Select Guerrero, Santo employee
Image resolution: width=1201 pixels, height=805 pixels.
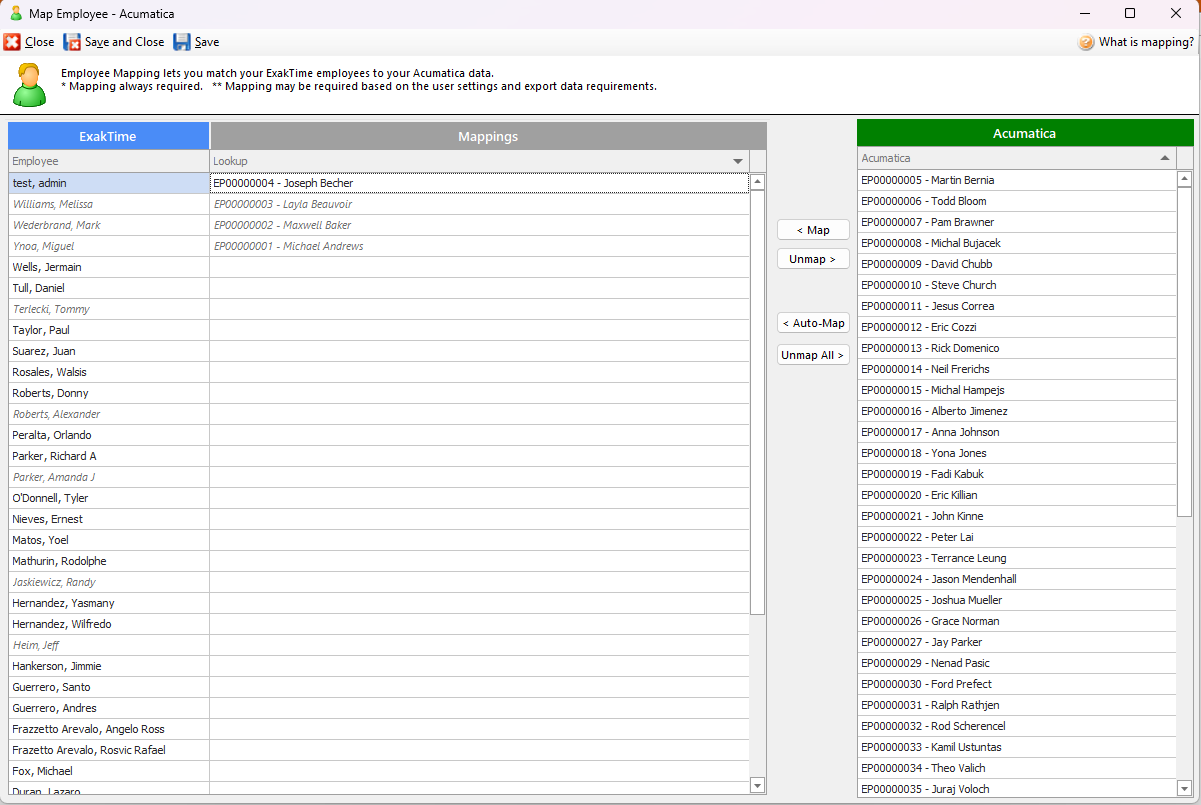click(x=109, y=687)
